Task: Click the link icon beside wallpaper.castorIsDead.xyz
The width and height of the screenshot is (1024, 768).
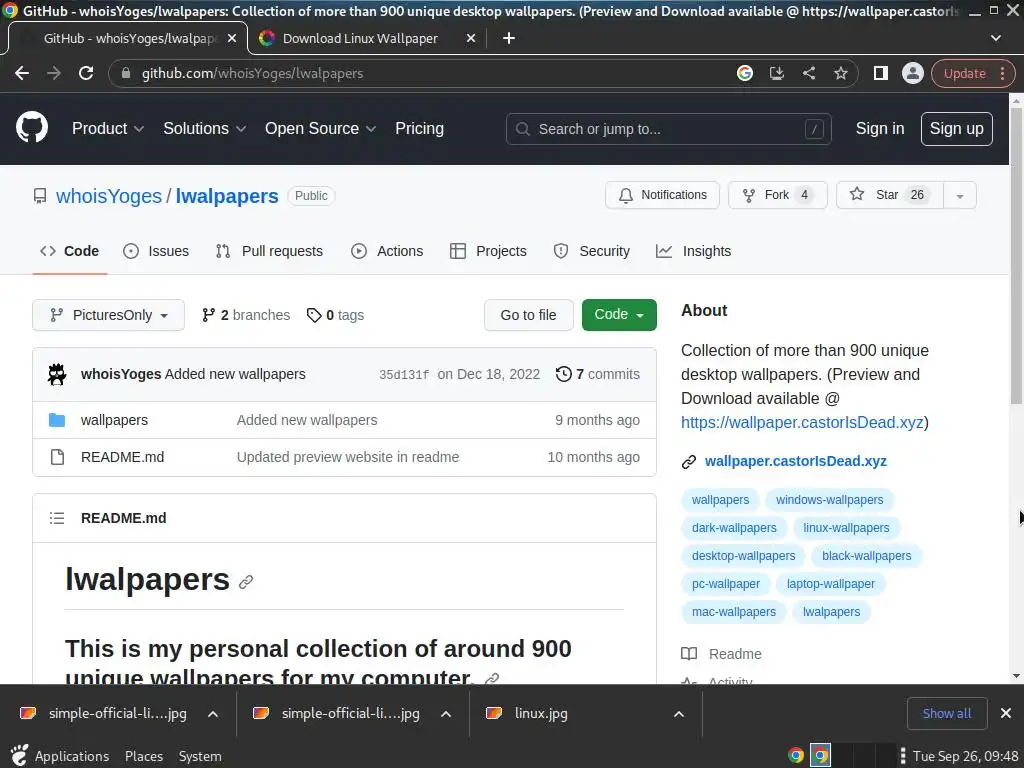Action: (x=689, y=462)
